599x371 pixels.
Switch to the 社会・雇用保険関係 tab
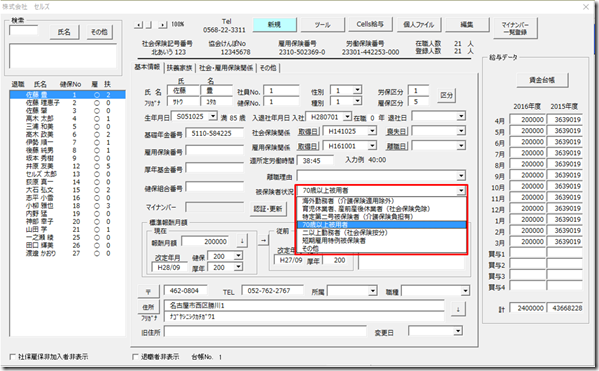pos(226,68)
